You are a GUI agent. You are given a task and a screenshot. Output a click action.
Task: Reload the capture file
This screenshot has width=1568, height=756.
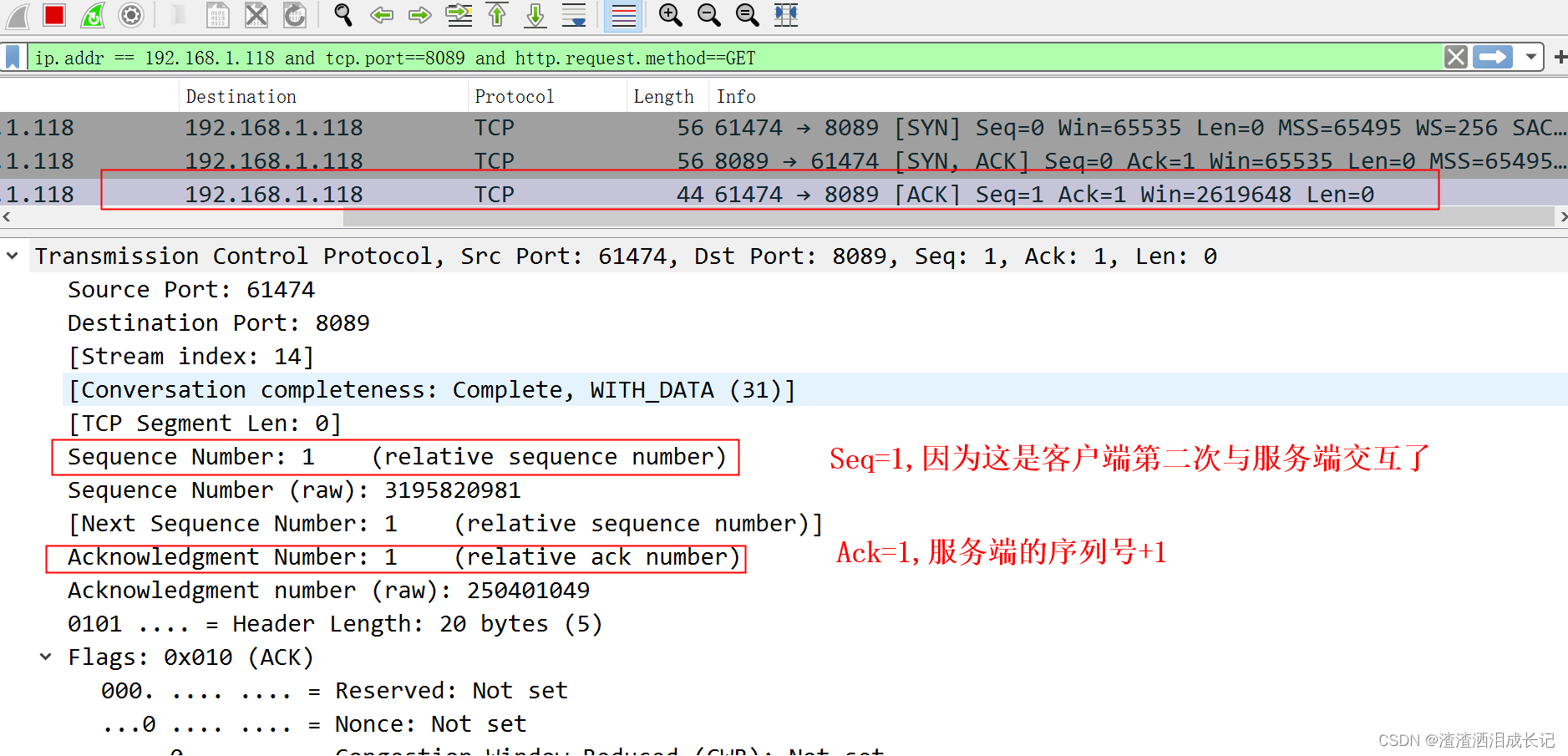point(295,15)
